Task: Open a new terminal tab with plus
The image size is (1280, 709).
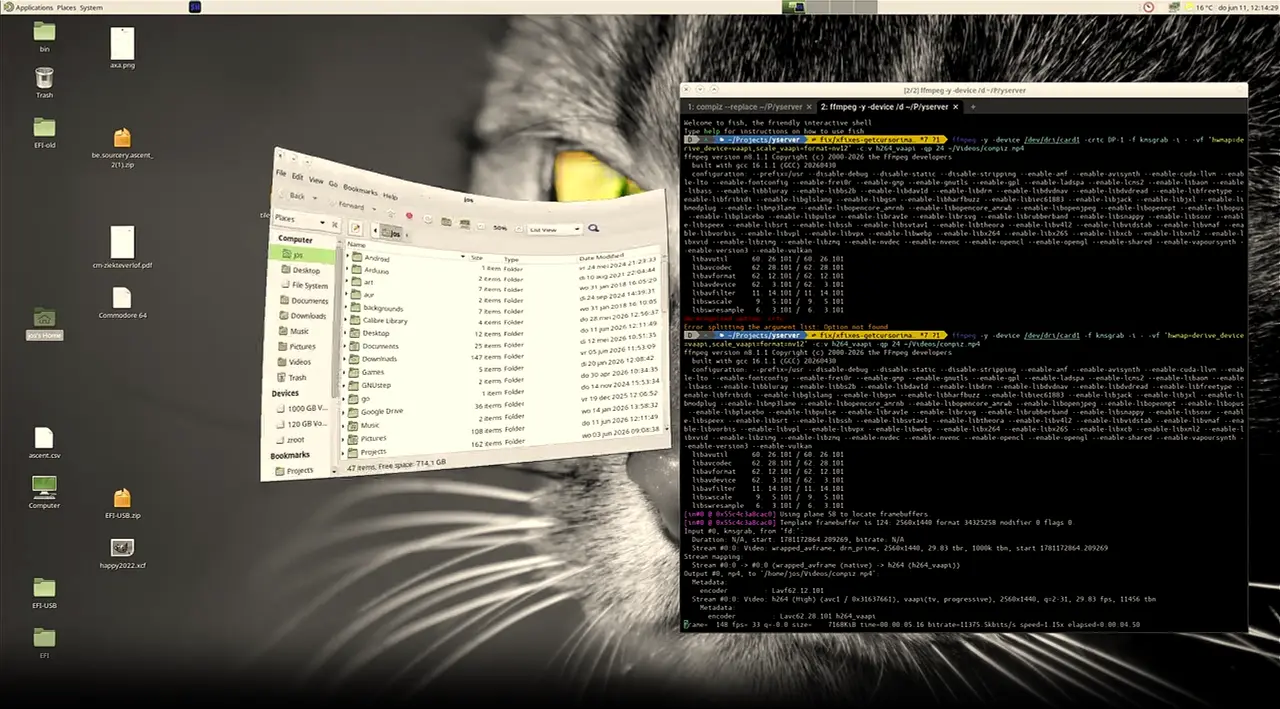Action: [972, 106]
